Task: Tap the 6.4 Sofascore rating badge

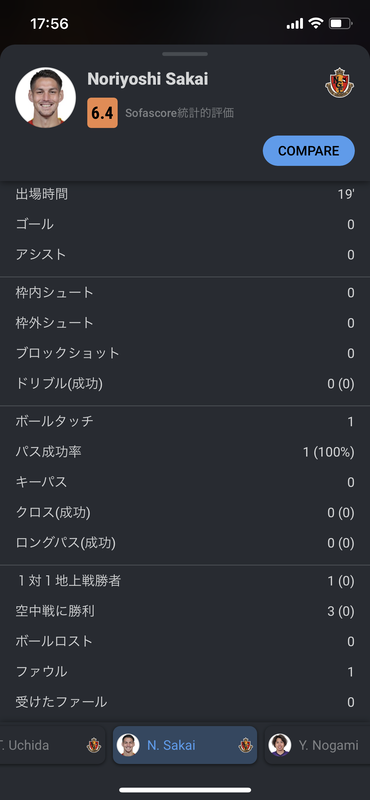Action: [x=102, y=113]
